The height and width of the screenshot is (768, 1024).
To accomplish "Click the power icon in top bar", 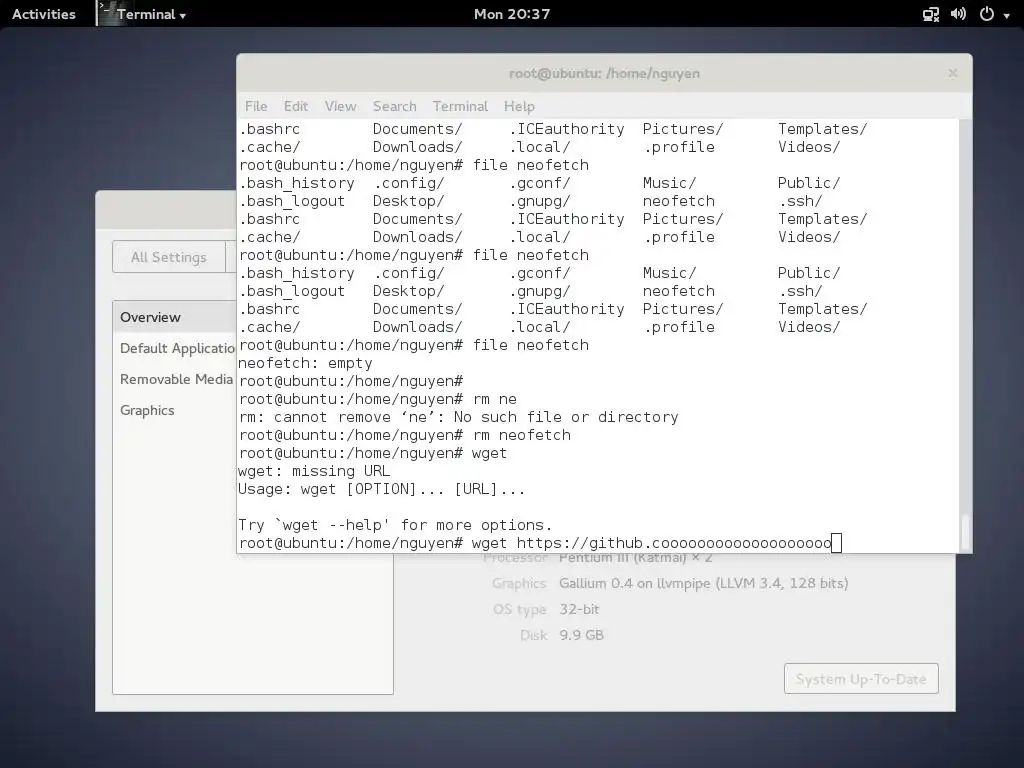I will point(987,14).
